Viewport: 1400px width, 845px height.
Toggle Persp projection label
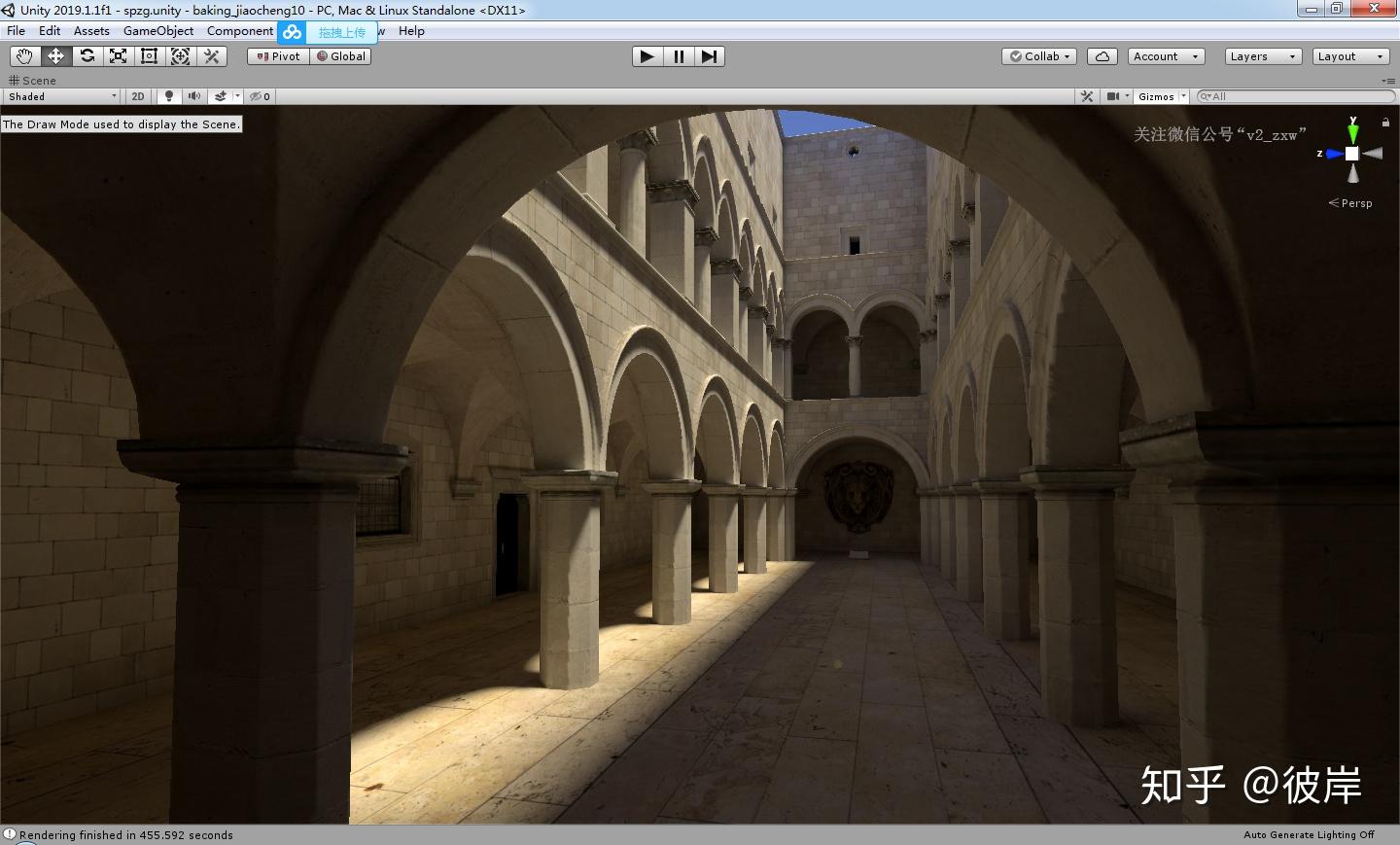coord(1350,203)
